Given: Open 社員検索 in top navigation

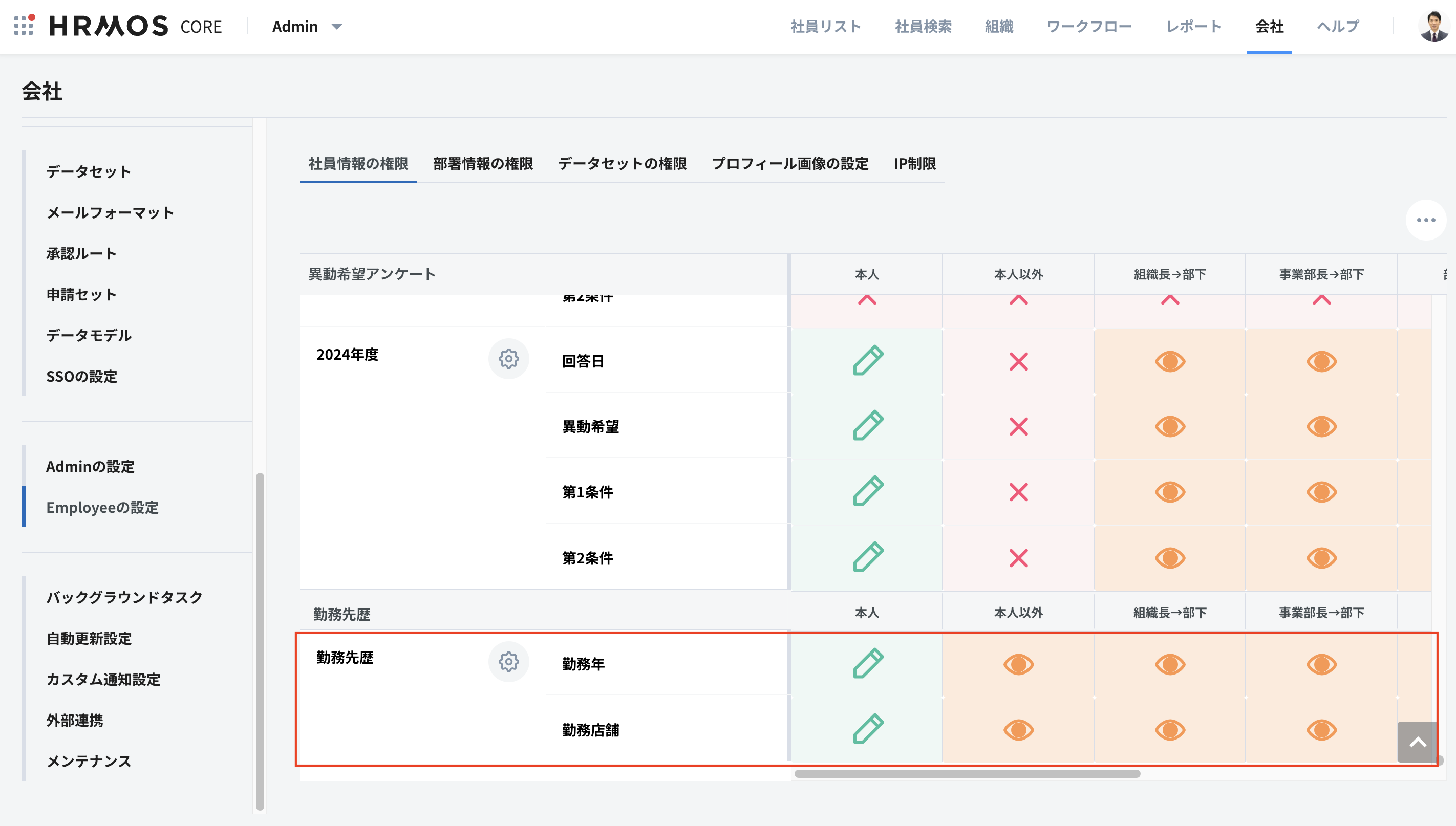Looking at the screenshot, I should (x=923, y=26).
